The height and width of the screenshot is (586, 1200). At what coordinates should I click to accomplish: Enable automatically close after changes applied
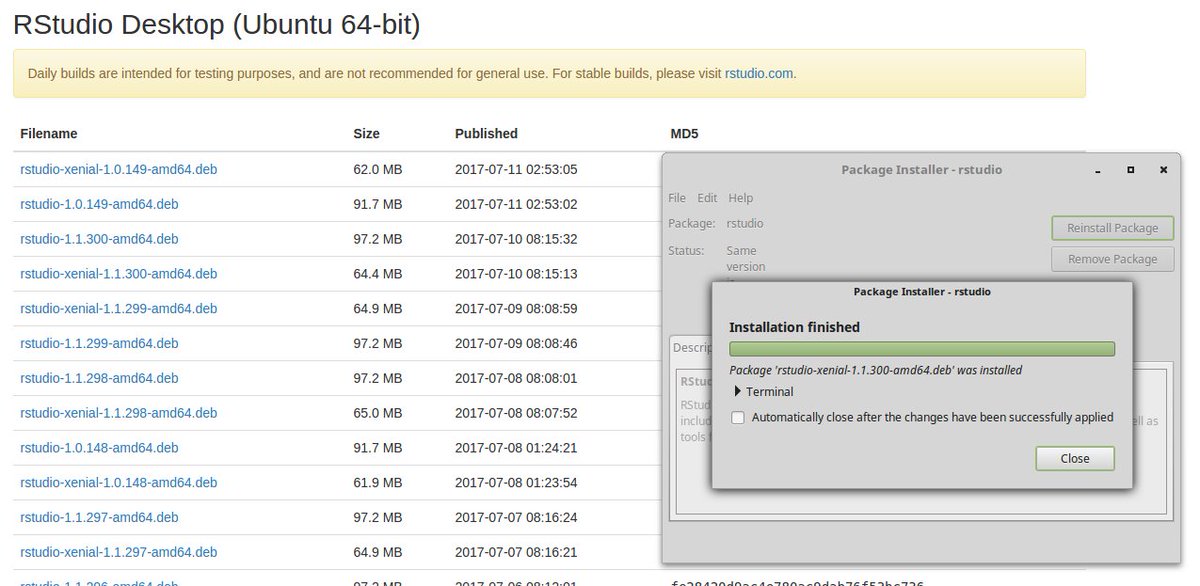738,418
